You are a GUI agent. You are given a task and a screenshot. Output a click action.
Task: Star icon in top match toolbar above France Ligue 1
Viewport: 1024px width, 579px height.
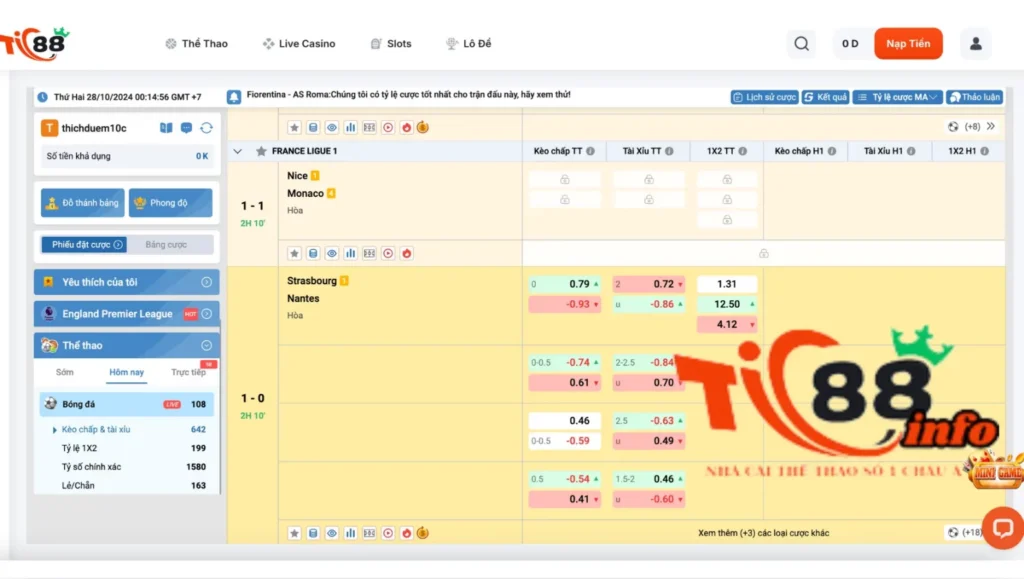pyautogui.click(x=295, y=127)
